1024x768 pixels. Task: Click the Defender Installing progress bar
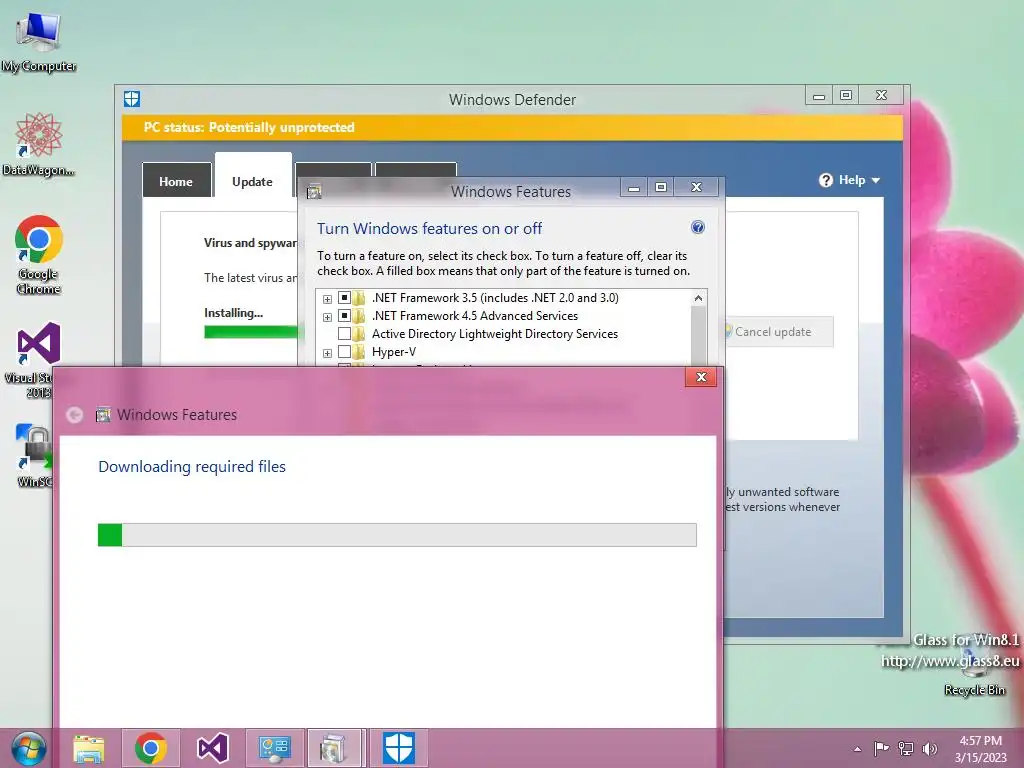[251, 332]
